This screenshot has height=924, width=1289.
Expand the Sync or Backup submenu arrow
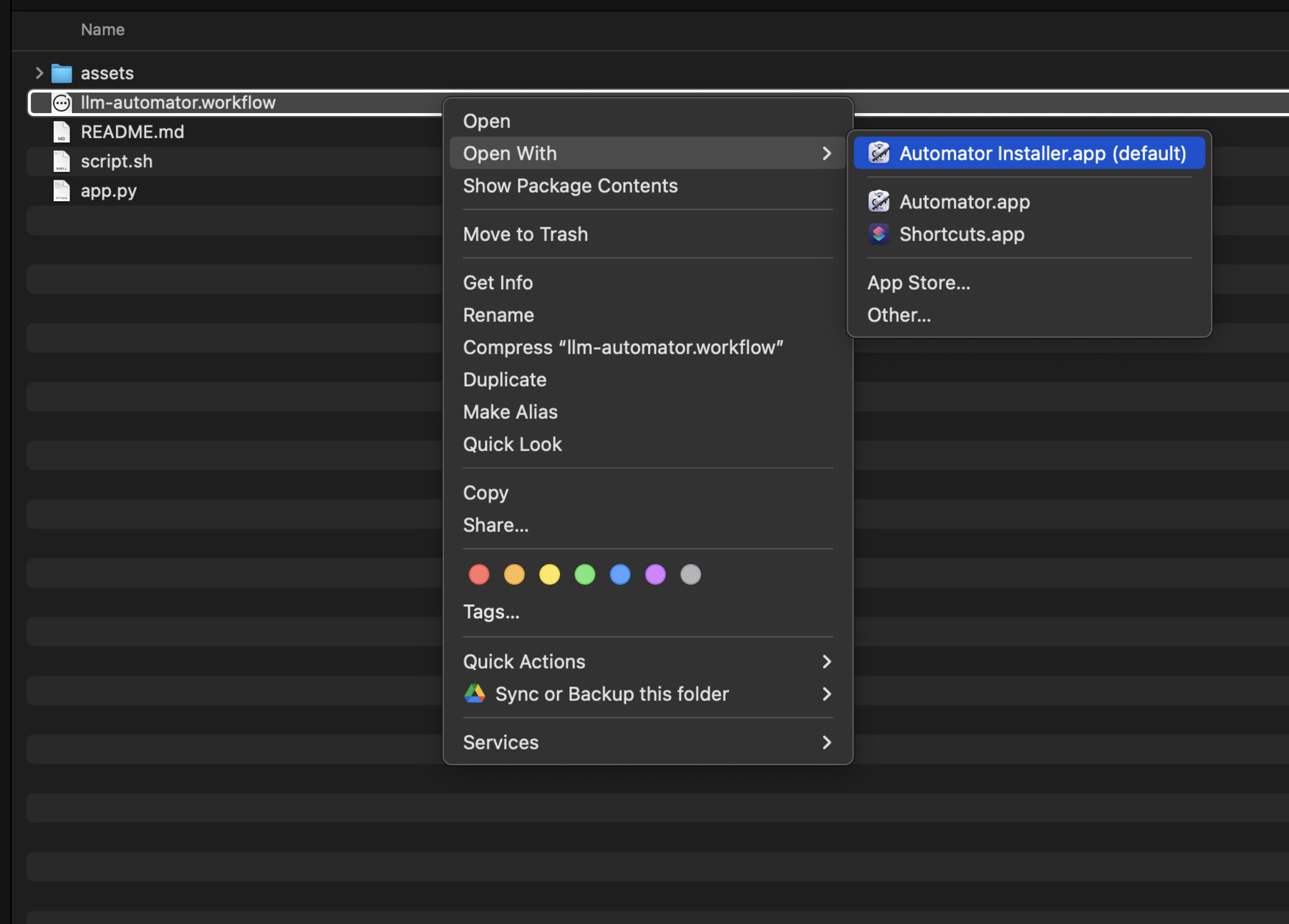(826, 694)
